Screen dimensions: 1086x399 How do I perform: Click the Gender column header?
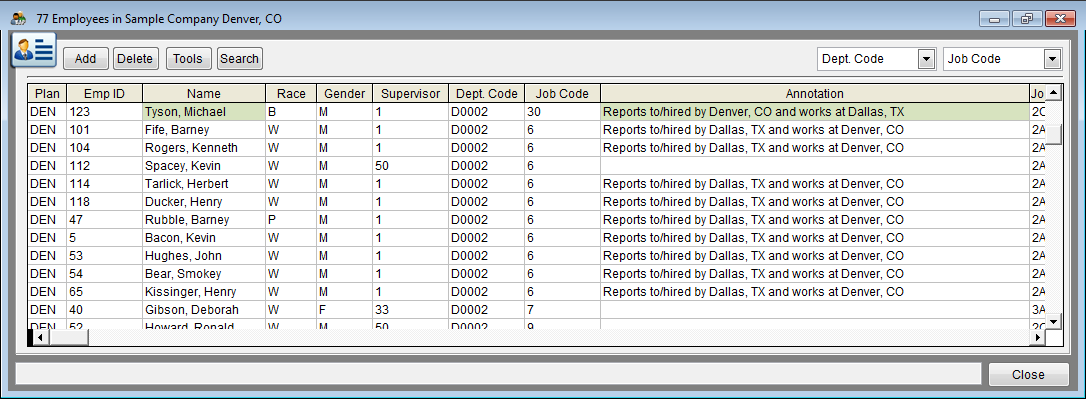344,94
